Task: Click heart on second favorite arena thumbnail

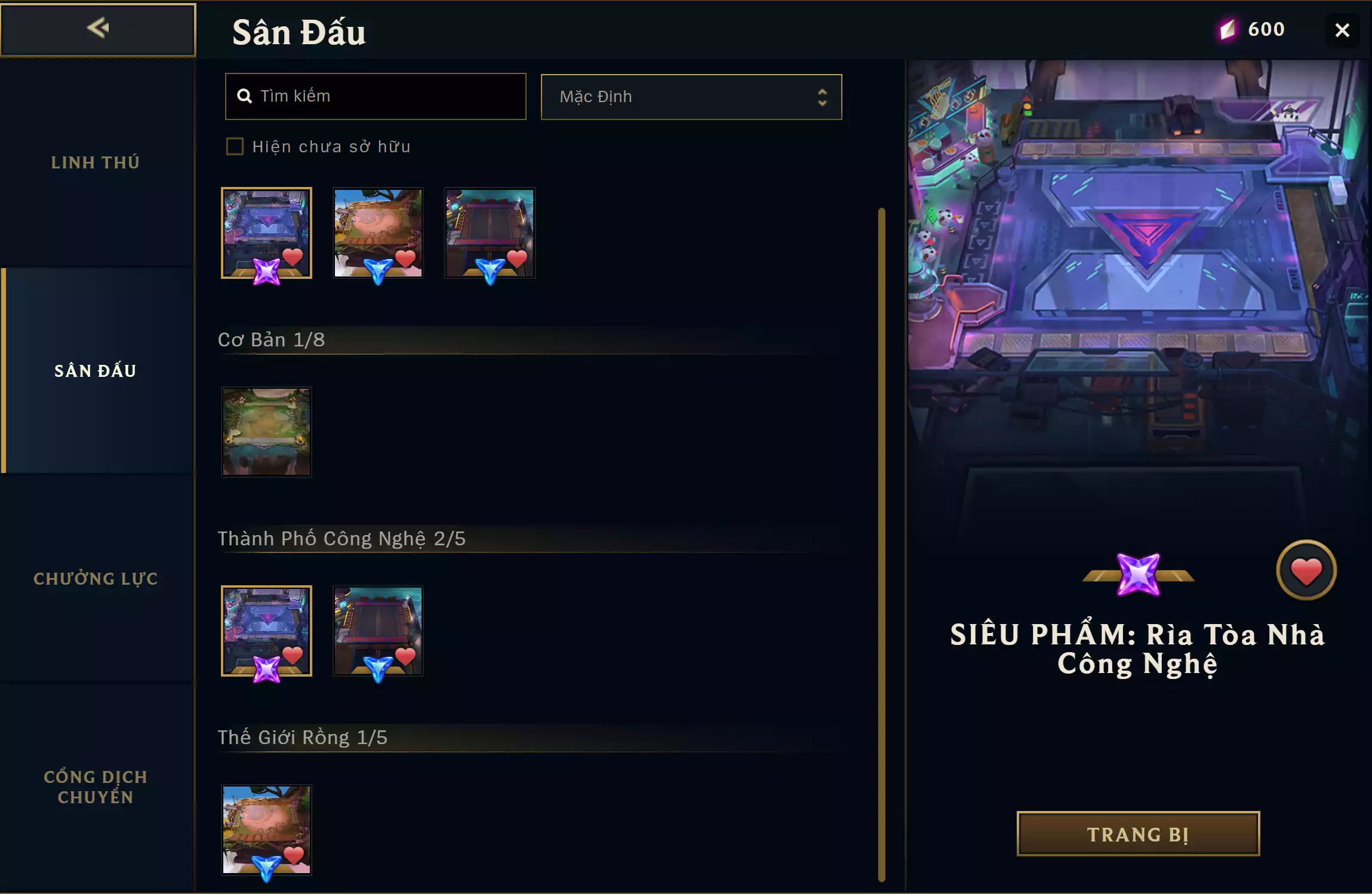Action: 405,258
